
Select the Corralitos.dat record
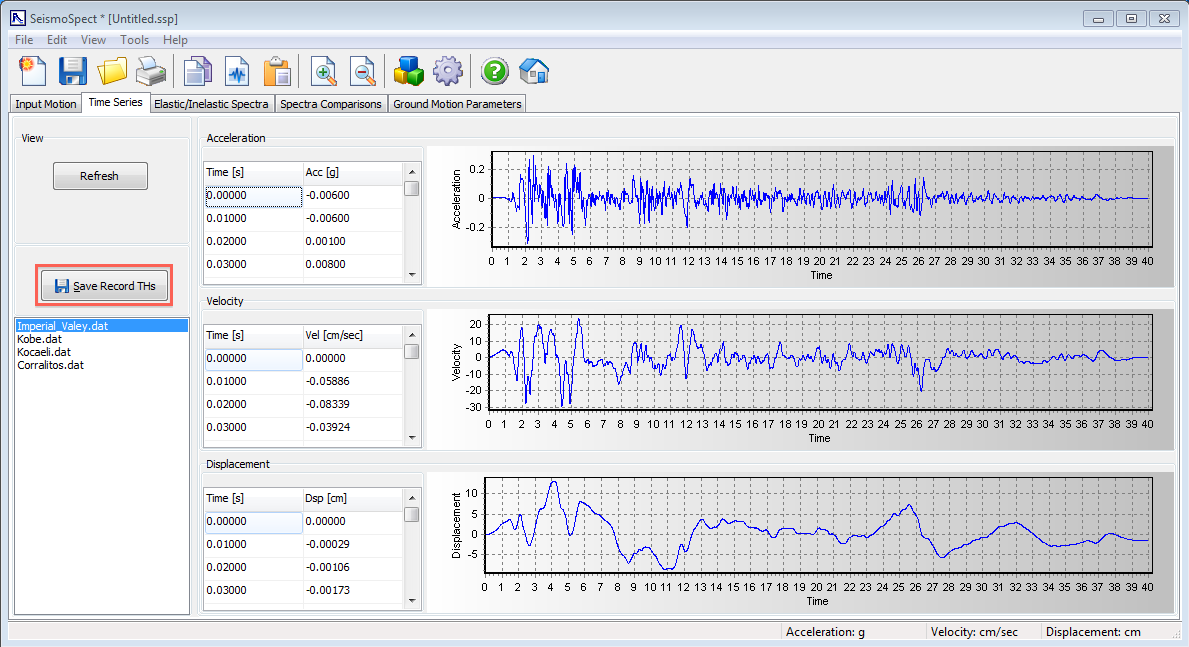coord(50,365)
